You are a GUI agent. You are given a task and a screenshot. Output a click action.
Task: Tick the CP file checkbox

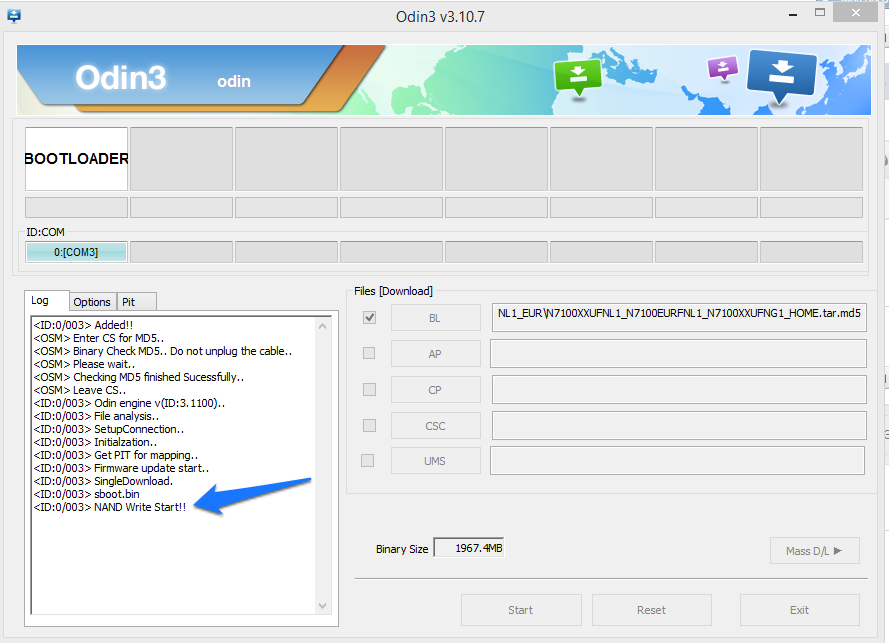click(x=369, y=390)
